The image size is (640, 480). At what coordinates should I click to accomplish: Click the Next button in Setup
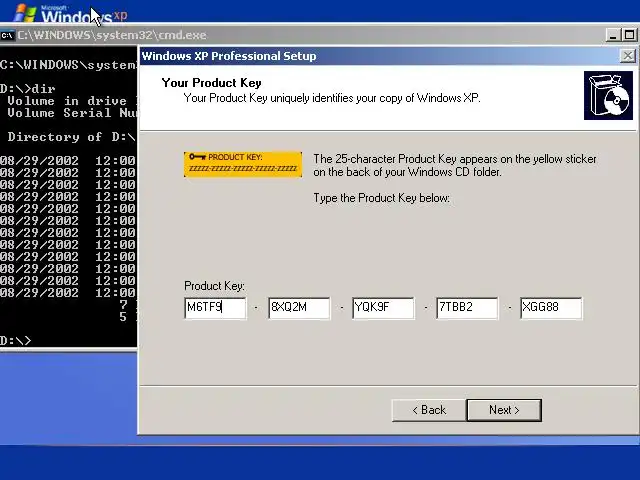pos(504,410)
